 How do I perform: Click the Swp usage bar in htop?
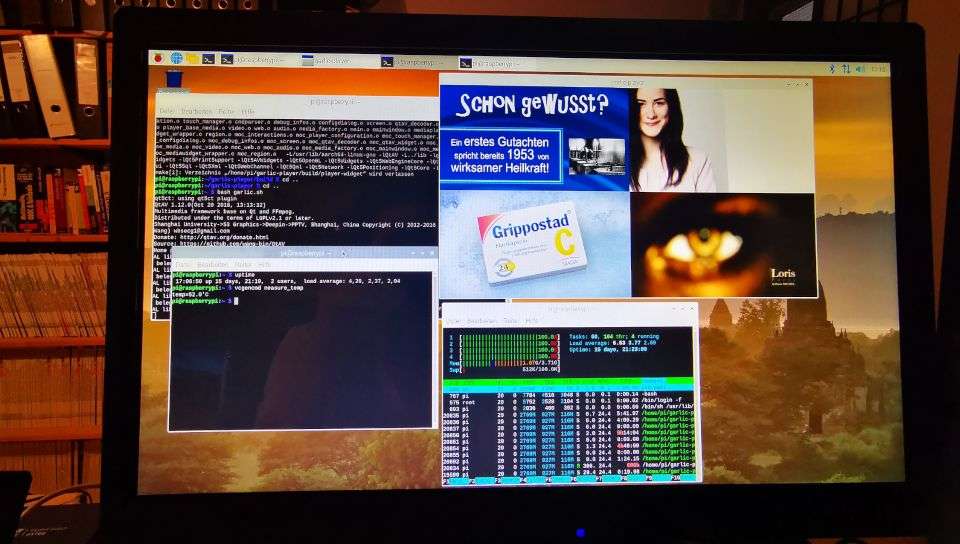(504, 370)
